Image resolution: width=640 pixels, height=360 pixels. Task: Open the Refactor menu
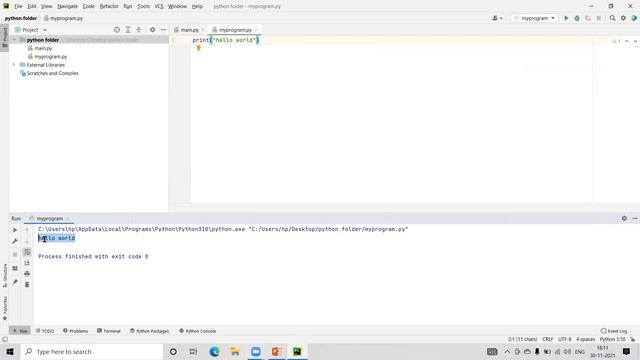pos(109,7)
